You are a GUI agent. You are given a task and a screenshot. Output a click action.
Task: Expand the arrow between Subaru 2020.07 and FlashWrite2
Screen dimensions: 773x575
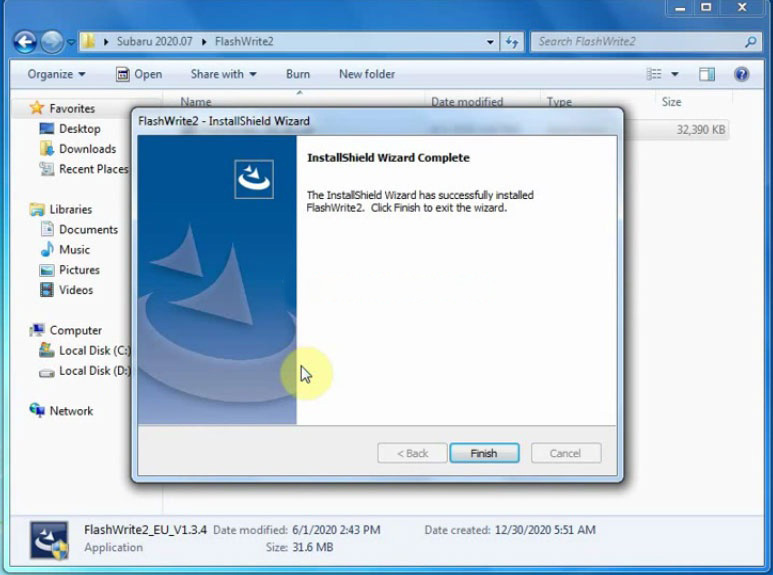pos(204,42)
